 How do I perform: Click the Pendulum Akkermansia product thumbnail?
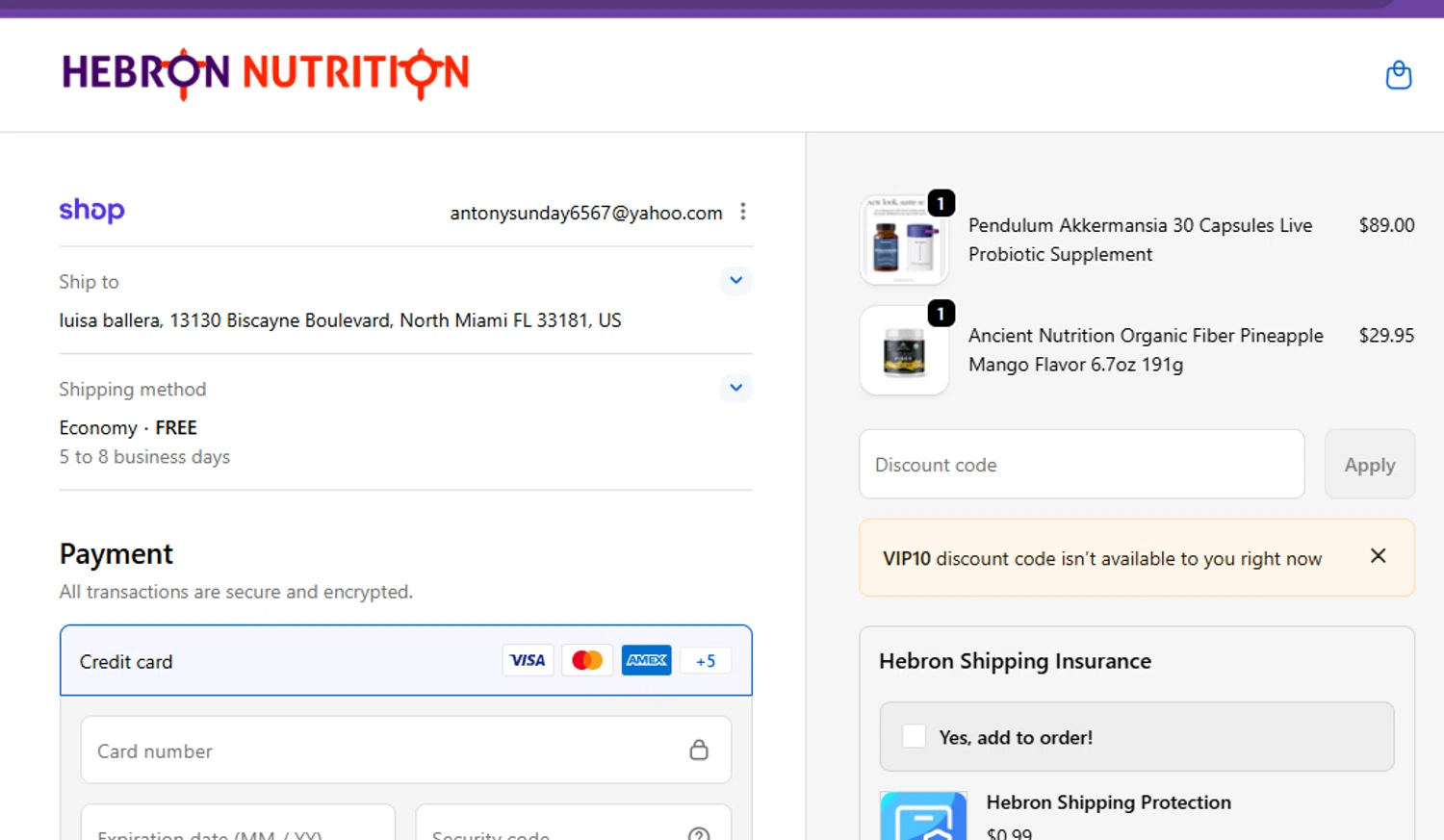904,240
